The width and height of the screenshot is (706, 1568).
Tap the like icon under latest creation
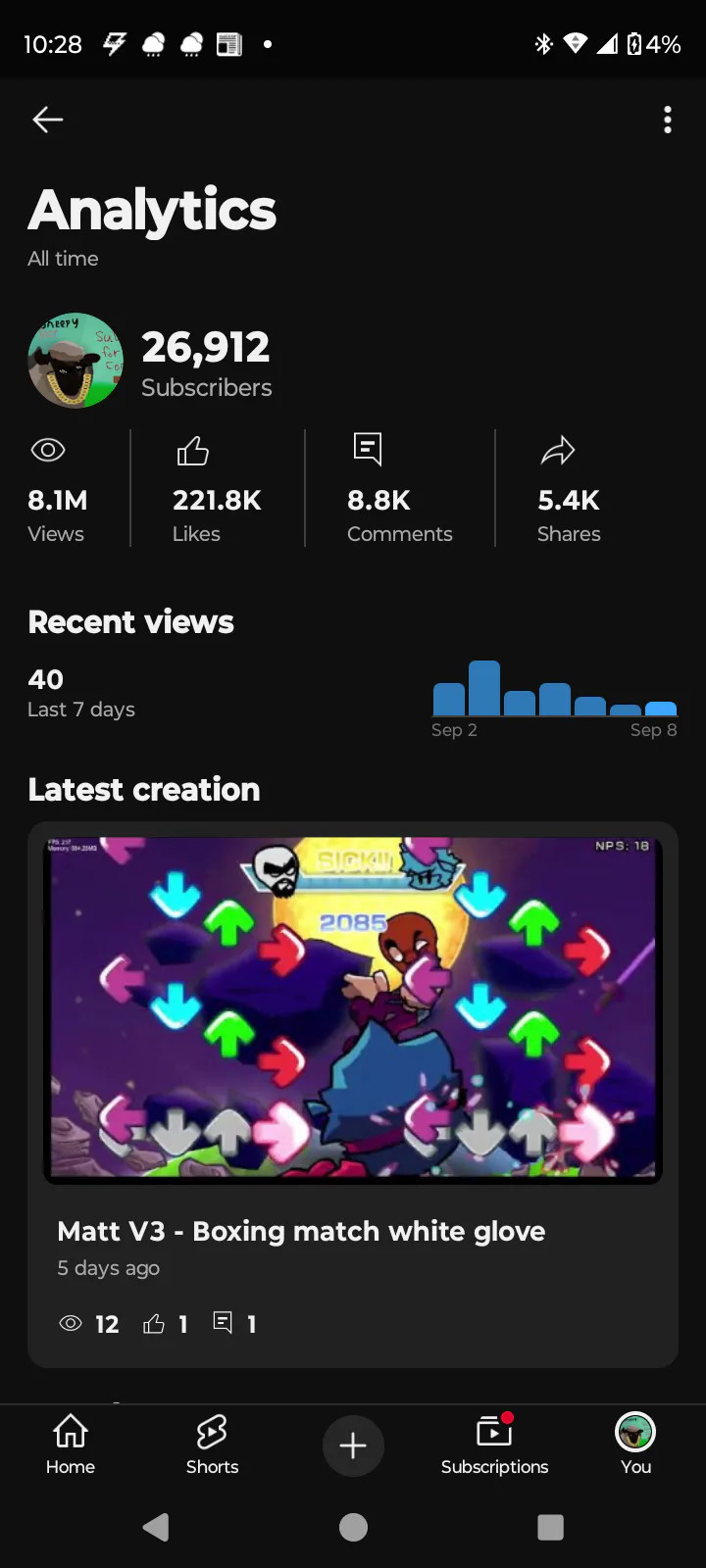[x=154, y=1324]
